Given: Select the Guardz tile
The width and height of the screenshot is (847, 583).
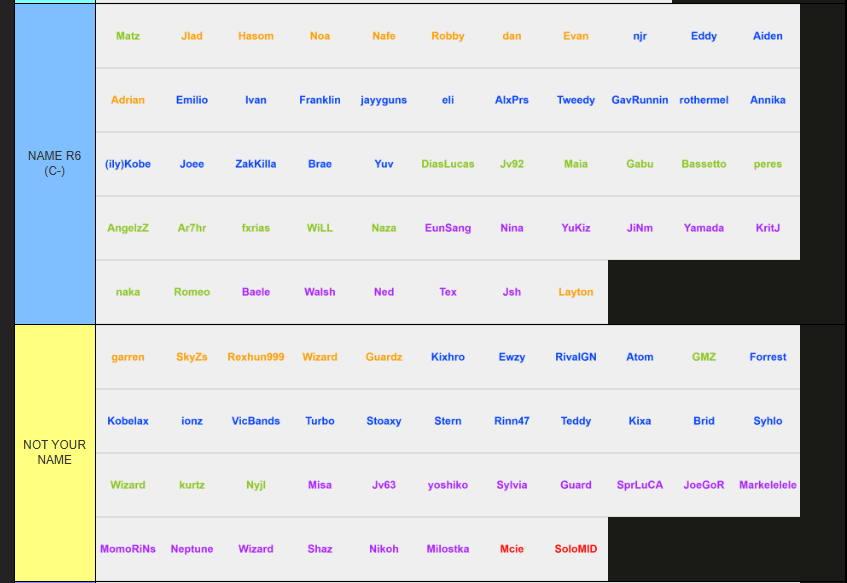Looking at the screenshot, I should [x=384, y=357].
